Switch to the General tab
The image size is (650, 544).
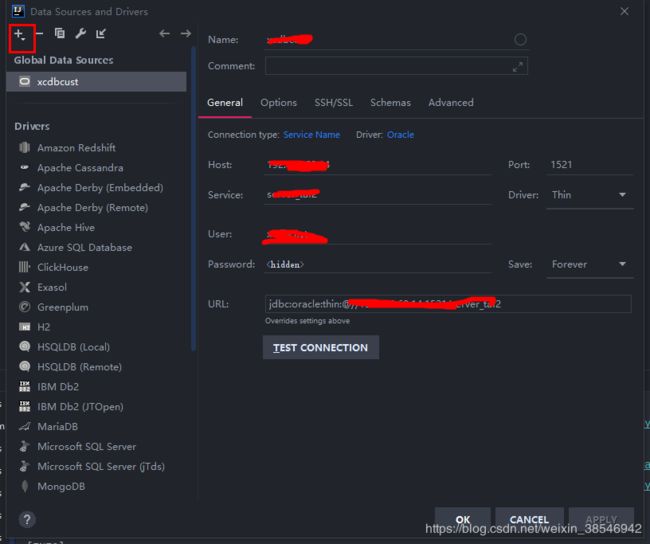click(225, 102)
